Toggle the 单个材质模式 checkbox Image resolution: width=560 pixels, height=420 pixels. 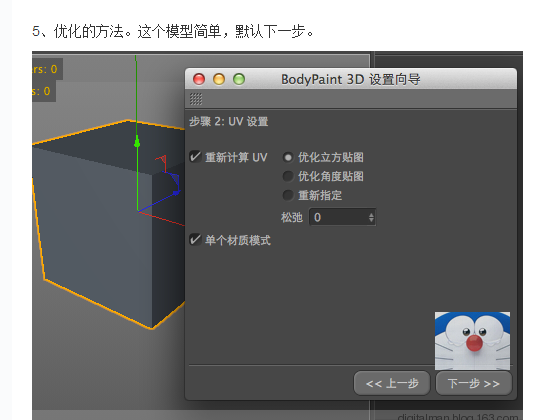(x=195, y=240)
